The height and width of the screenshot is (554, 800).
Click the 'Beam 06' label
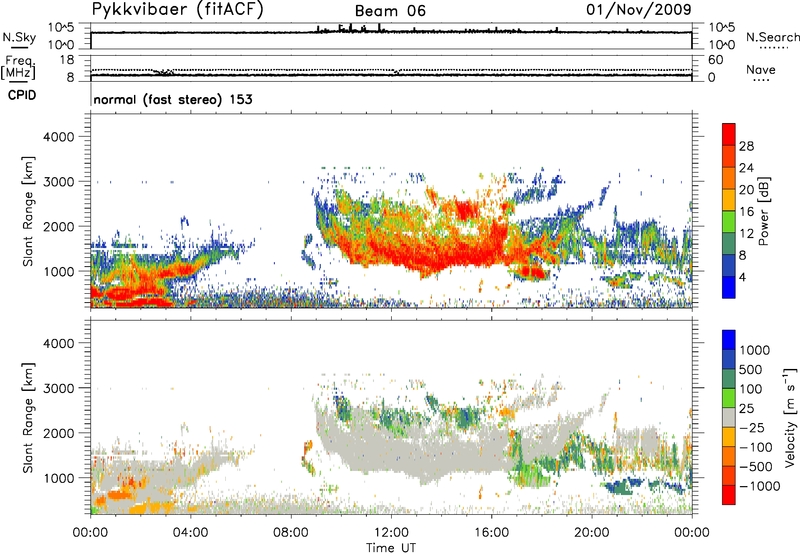click(390, 11)
